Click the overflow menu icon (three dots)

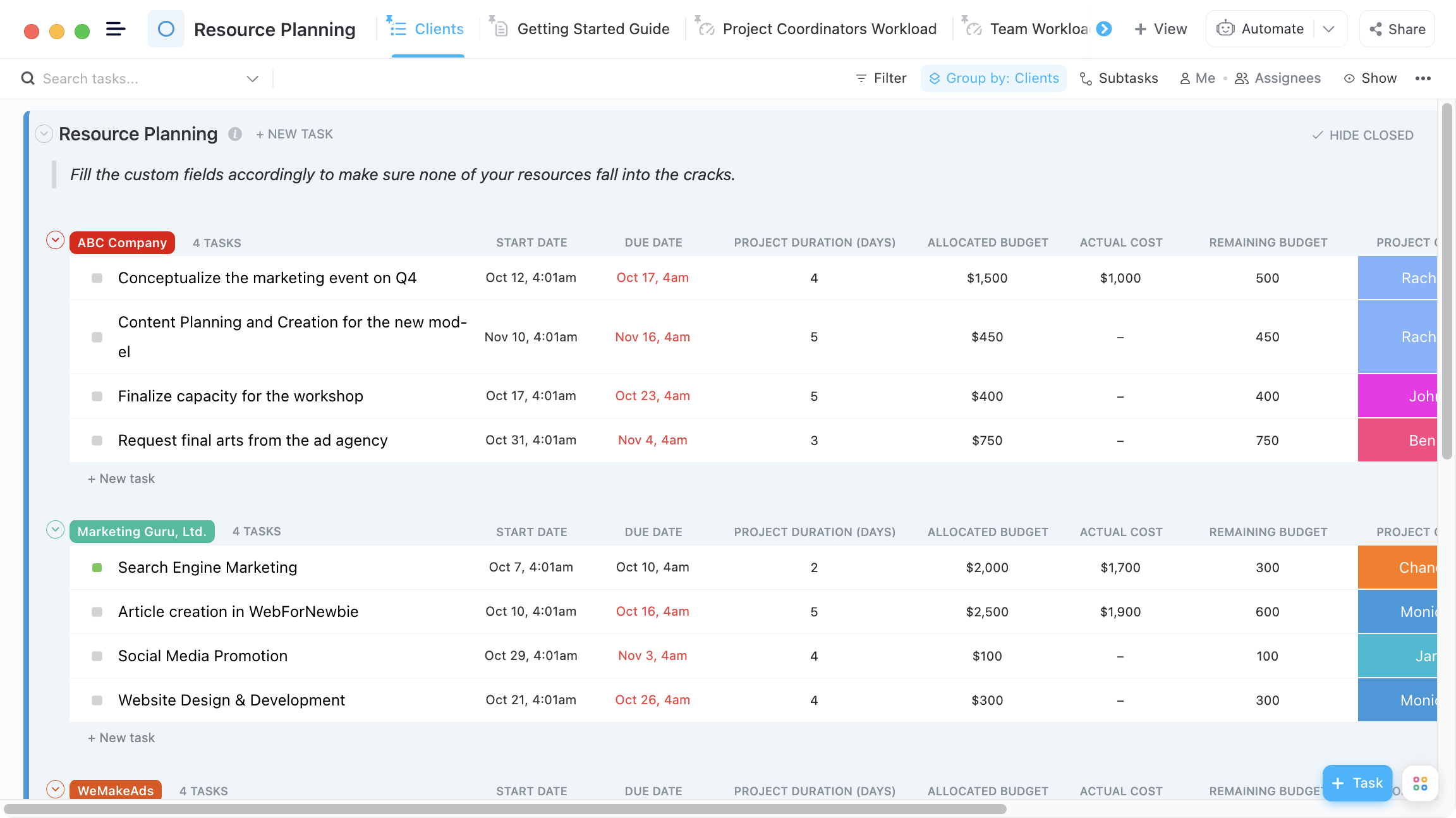[x=1424, y=78]
